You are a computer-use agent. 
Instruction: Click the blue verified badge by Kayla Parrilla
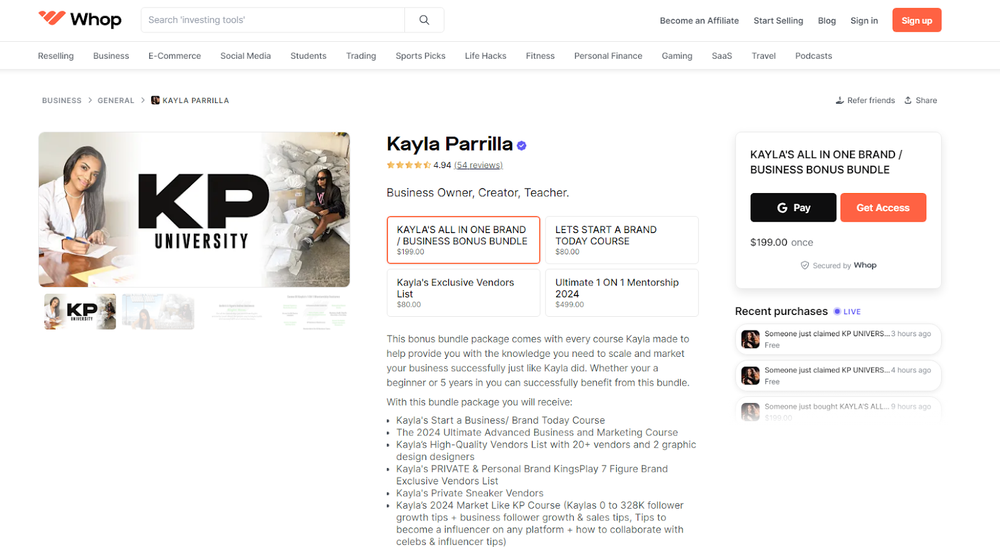click(522, 145)
